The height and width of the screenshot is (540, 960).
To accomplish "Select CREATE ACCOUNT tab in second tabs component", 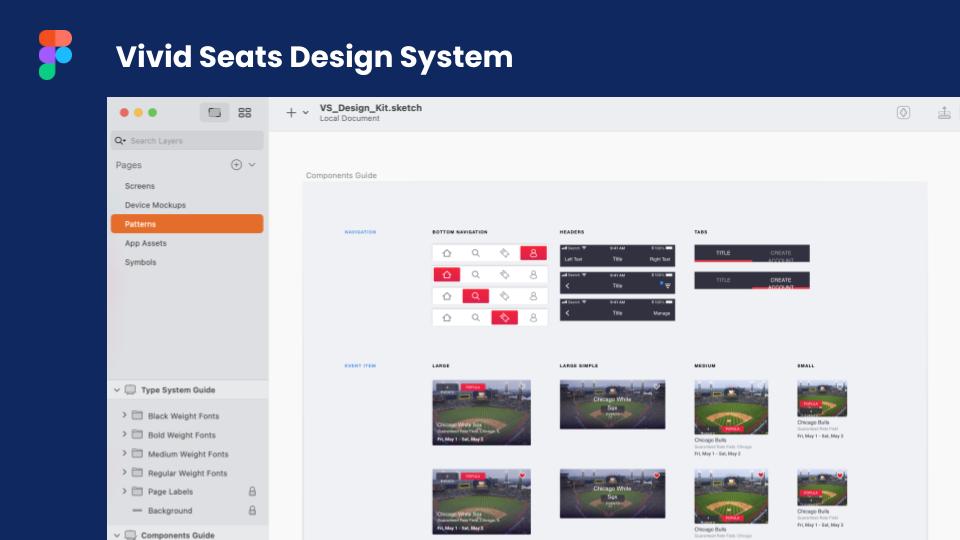I will pyautogui.click(x=781, y=281).
